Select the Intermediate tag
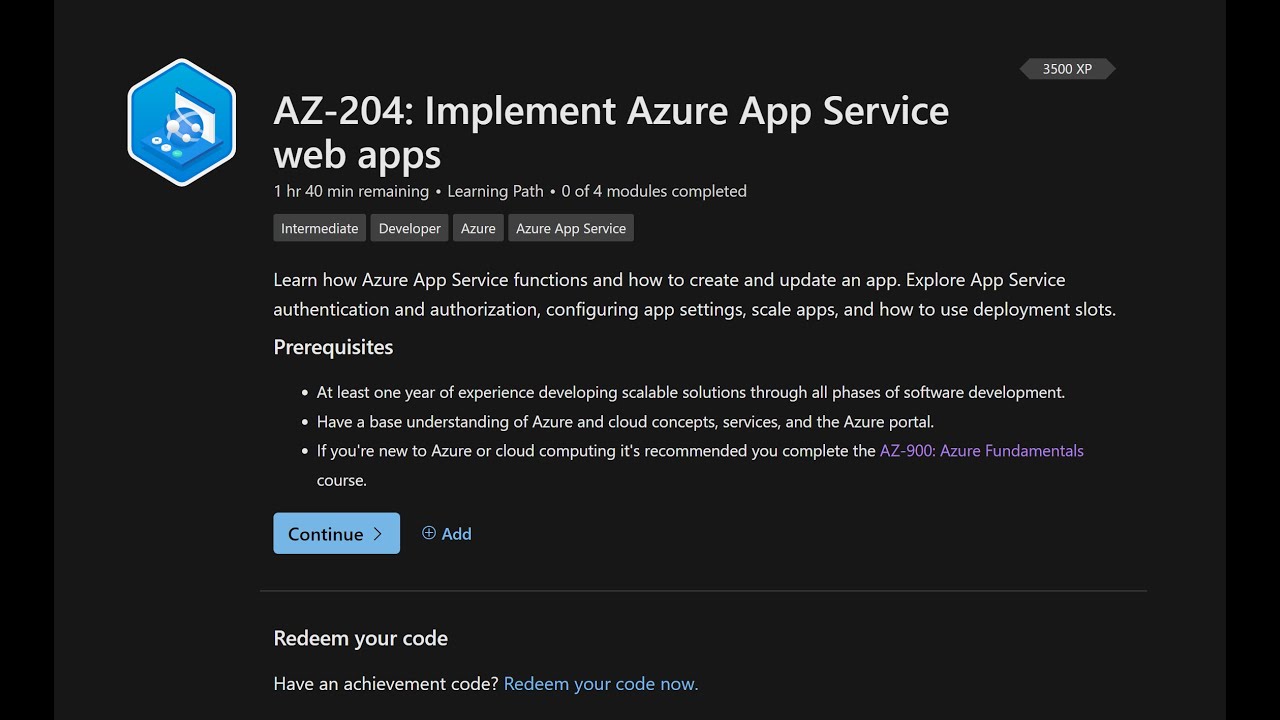 (319, 228)
